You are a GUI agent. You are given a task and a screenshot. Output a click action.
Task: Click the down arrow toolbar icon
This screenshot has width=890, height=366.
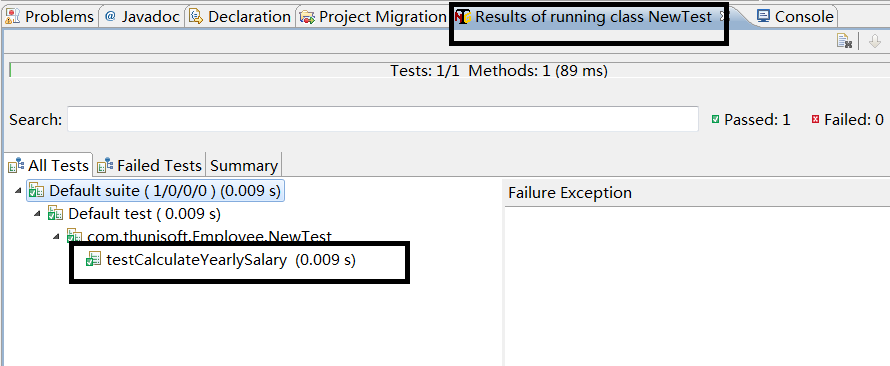[875, 41]
